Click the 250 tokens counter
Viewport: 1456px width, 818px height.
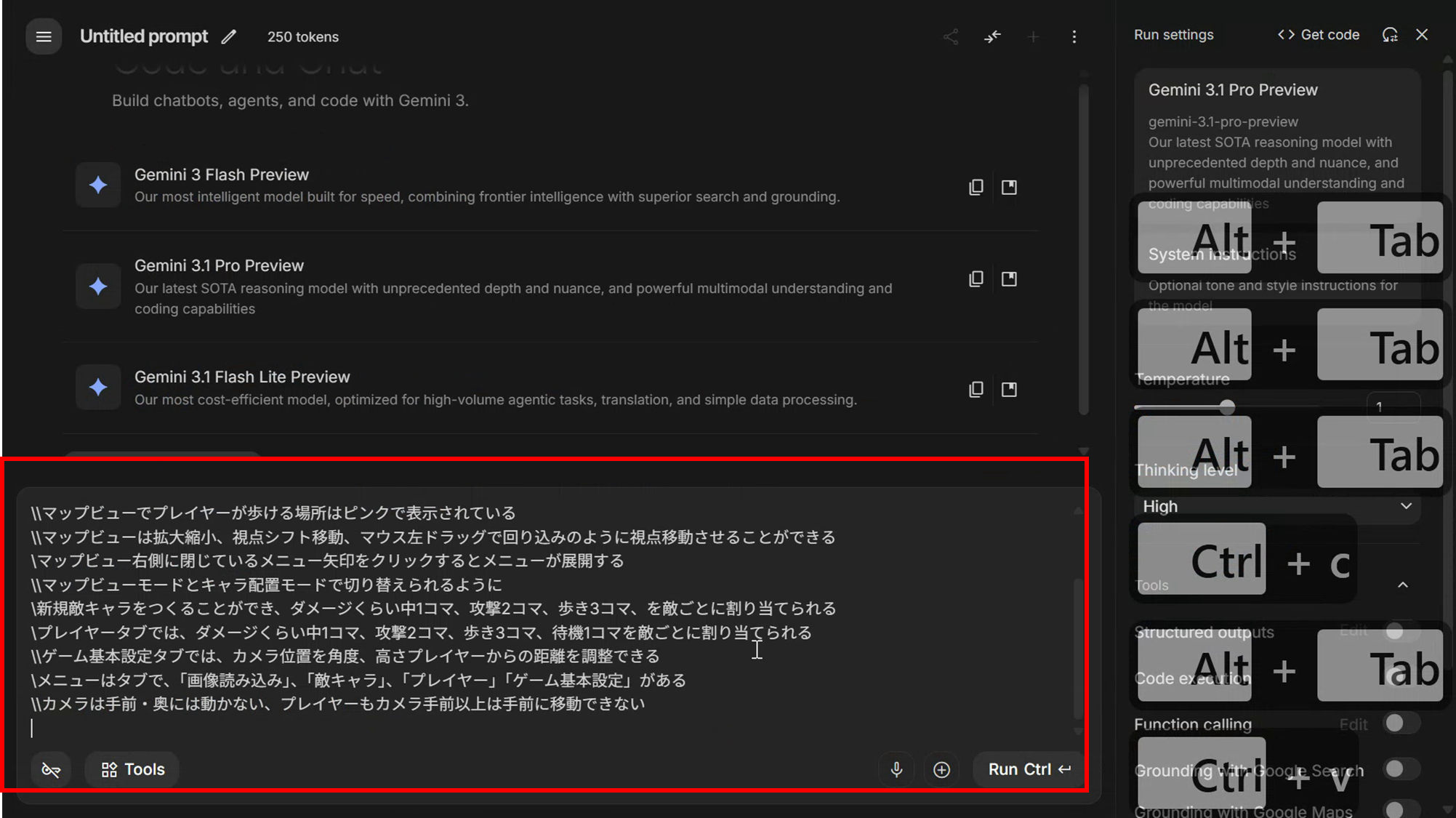(303, 37)
